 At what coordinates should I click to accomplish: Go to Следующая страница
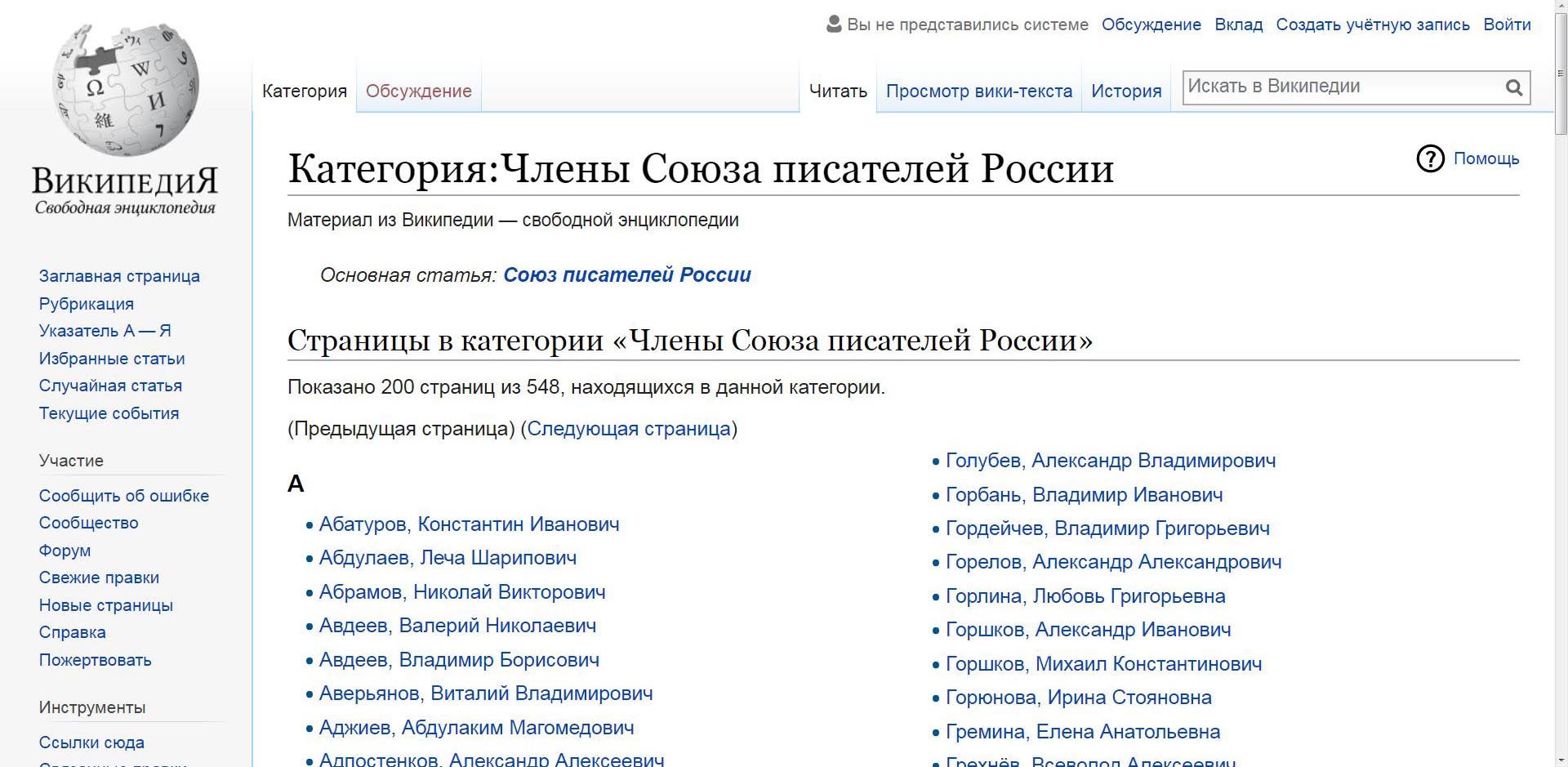[x=629, y=429]
